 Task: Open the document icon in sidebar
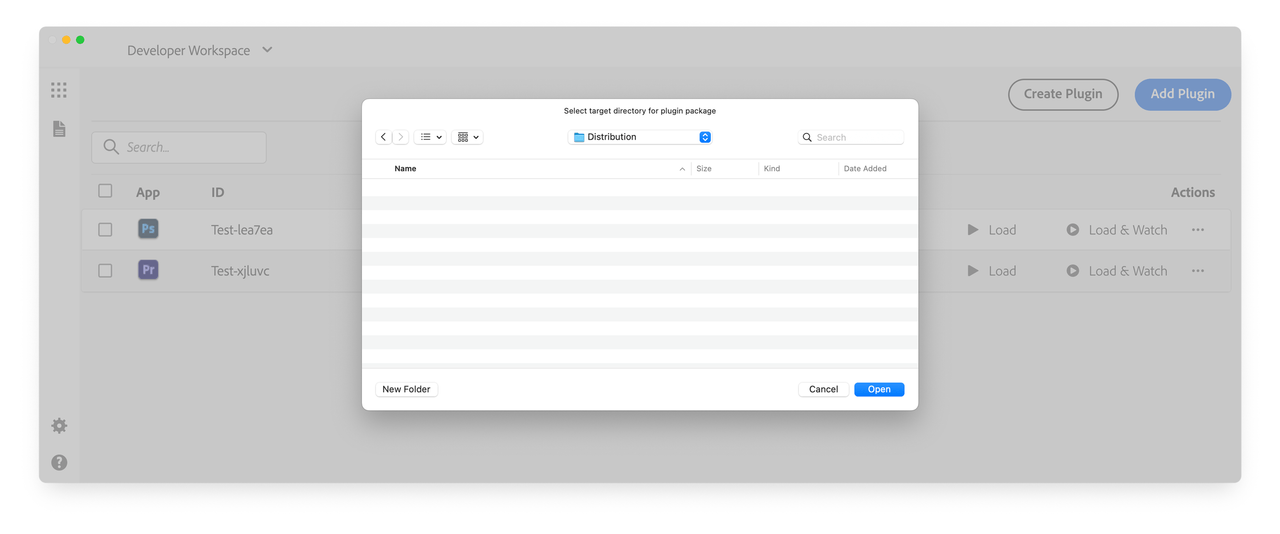(59, 129)
